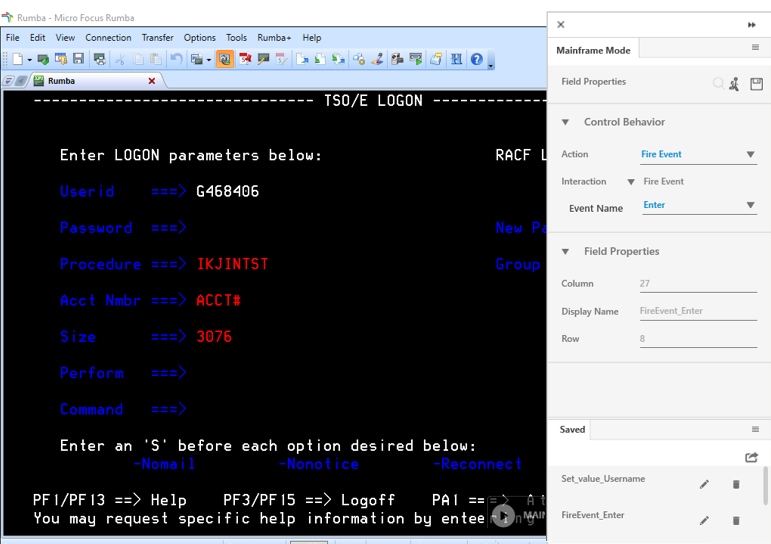Collapse the Field Properties section triangle

point(565,252)
